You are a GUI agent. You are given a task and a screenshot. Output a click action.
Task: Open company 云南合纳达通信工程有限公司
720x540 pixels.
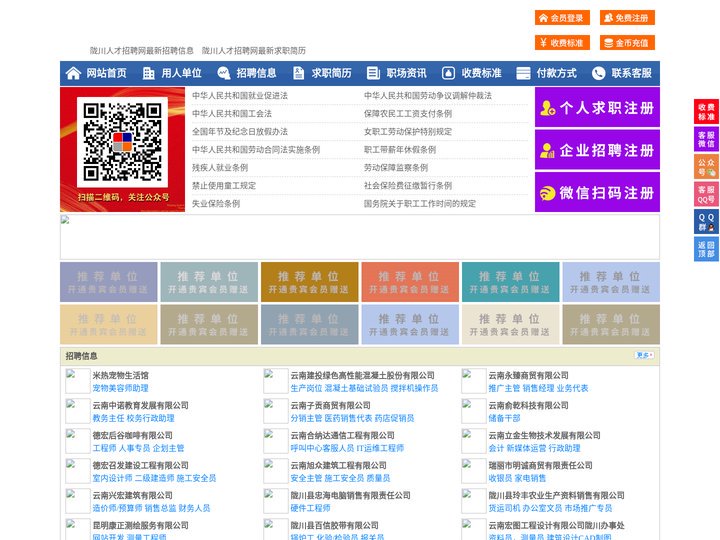pos(342,435)
